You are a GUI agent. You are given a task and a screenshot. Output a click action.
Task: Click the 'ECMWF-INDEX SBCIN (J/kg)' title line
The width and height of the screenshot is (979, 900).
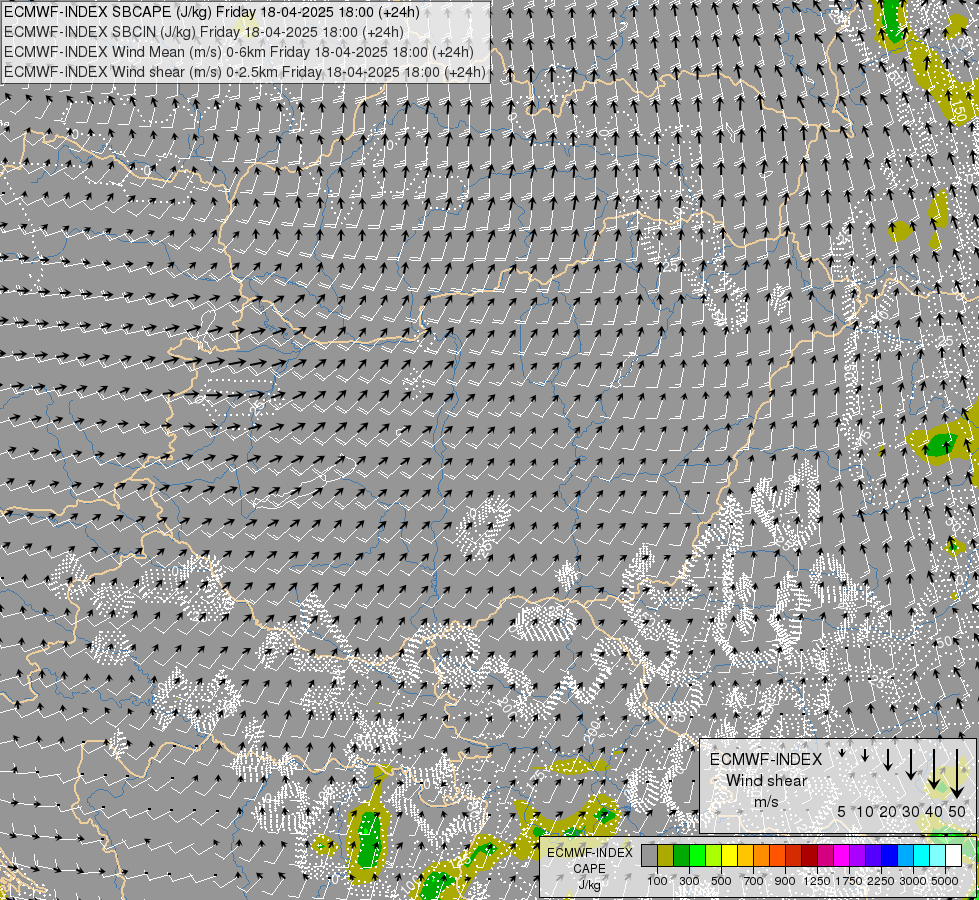[x=204, y=32]
